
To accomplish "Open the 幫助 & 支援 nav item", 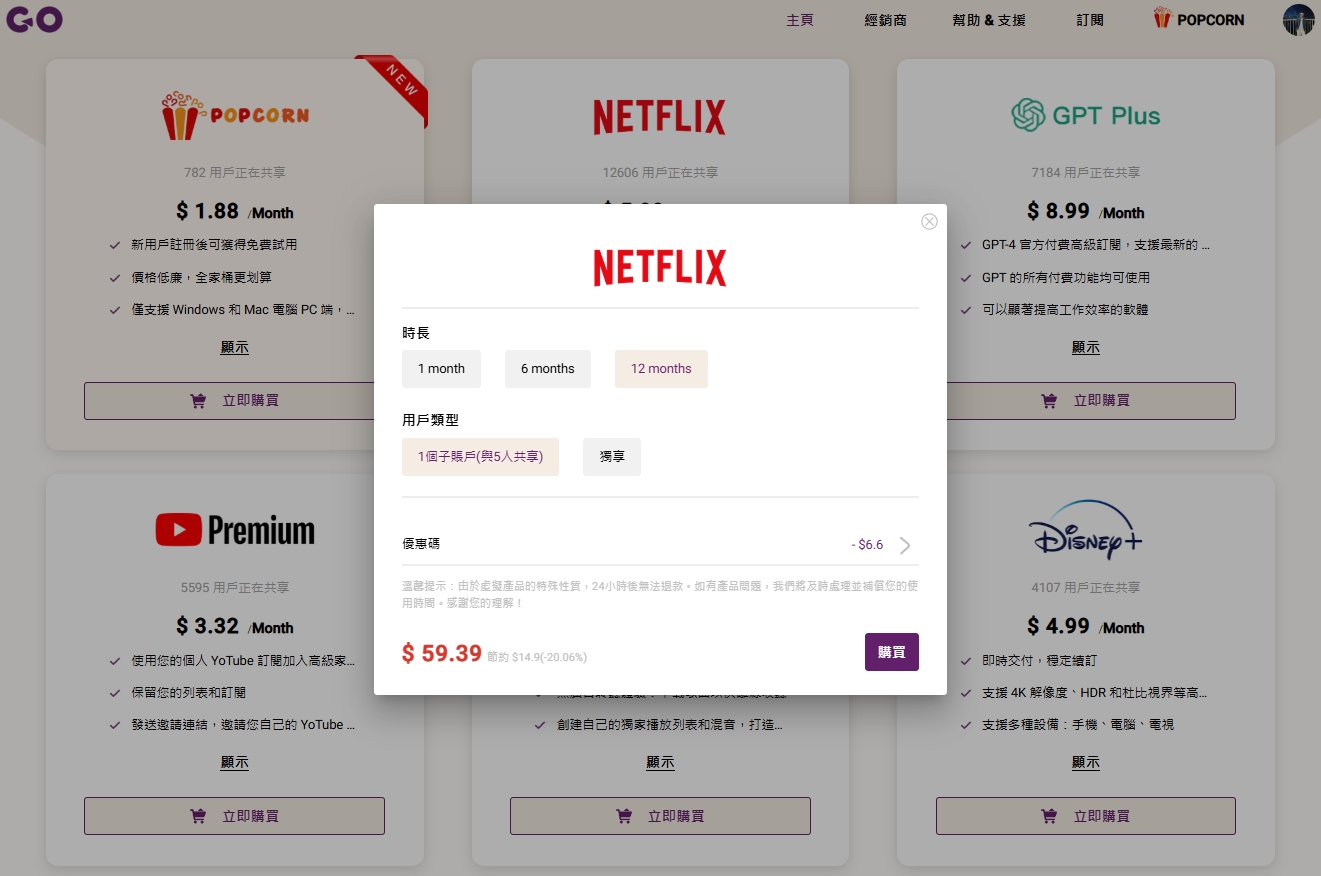I will (x=989, y=20).
